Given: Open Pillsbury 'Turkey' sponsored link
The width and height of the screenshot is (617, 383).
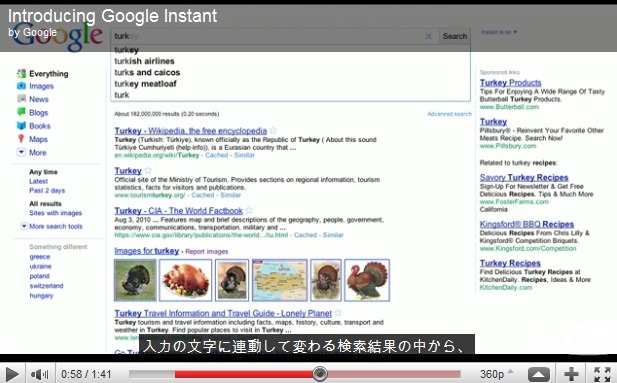Looking at the screenshot, I should click(x=493, y=122).
